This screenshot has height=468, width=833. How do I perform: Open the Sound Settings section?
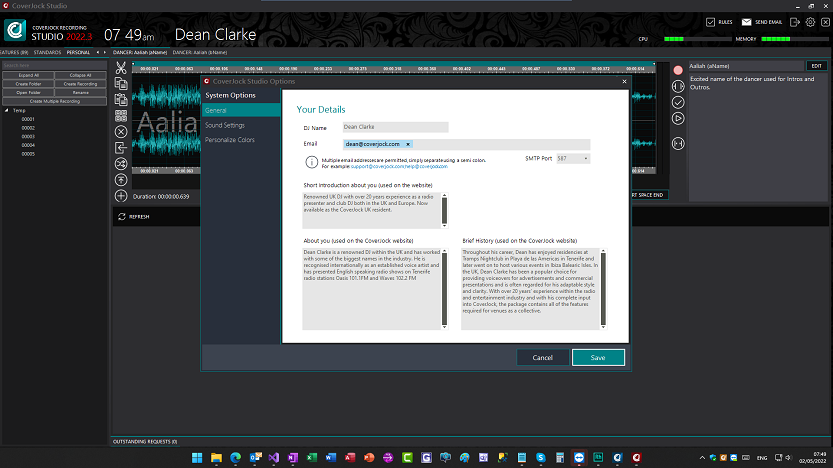pyautogui.click(x=225, y=125)
